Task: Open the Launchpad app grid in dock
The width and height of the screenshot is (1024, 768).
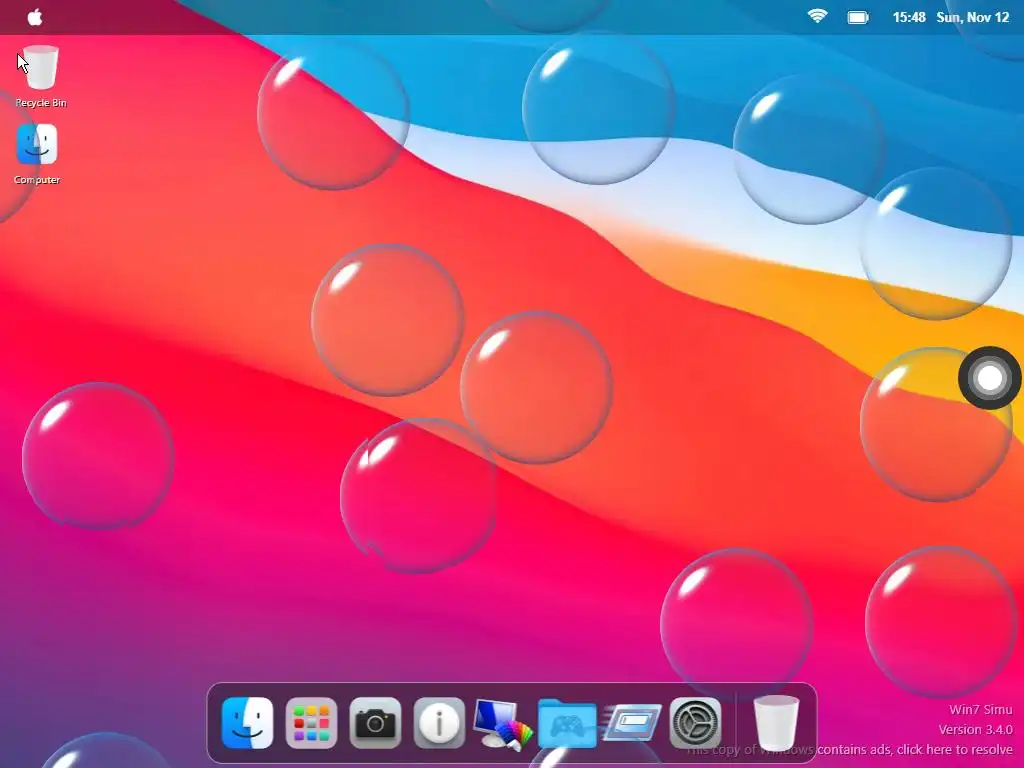Action: coord(312,723)
